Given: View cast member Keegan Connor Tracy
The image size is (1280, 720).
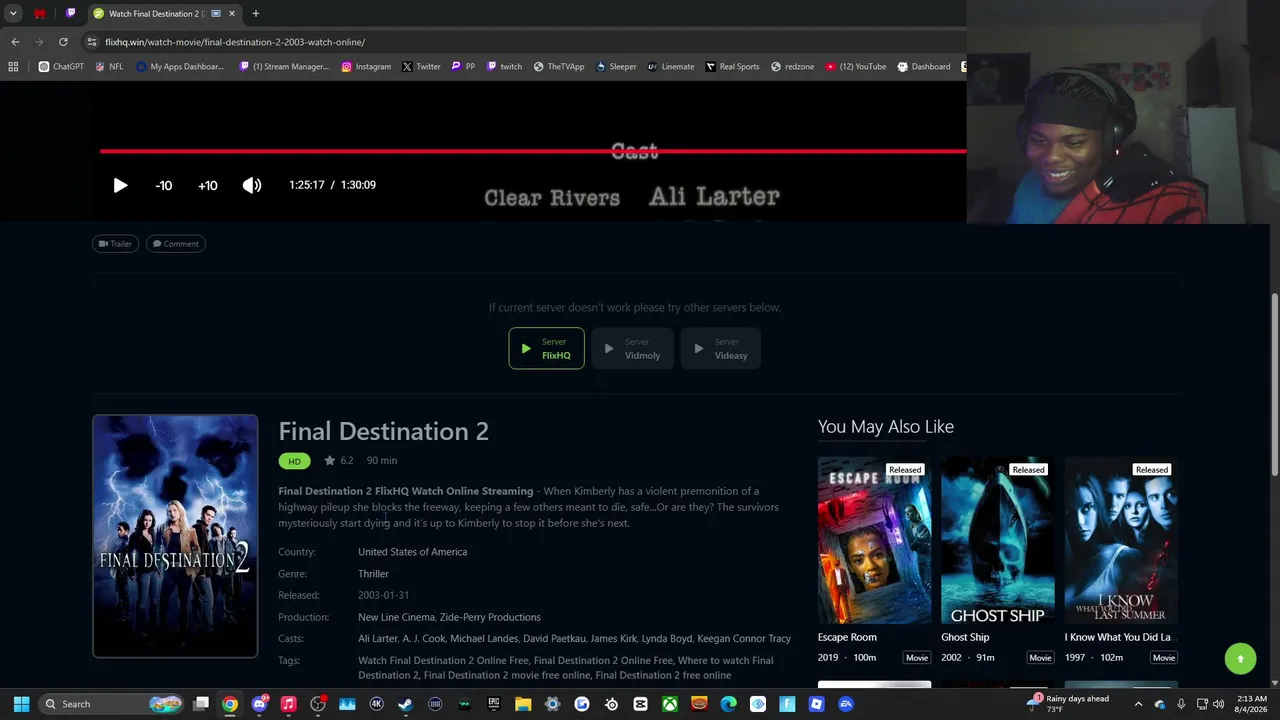Looking at the screenshot, I should [744, 639].
